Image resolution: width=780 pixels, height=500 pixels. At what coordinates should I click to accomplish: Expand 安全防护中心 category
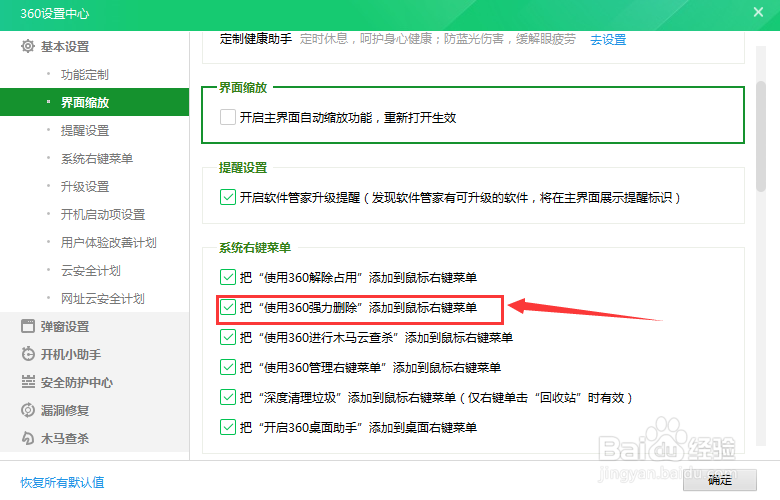tap(77, 383)
